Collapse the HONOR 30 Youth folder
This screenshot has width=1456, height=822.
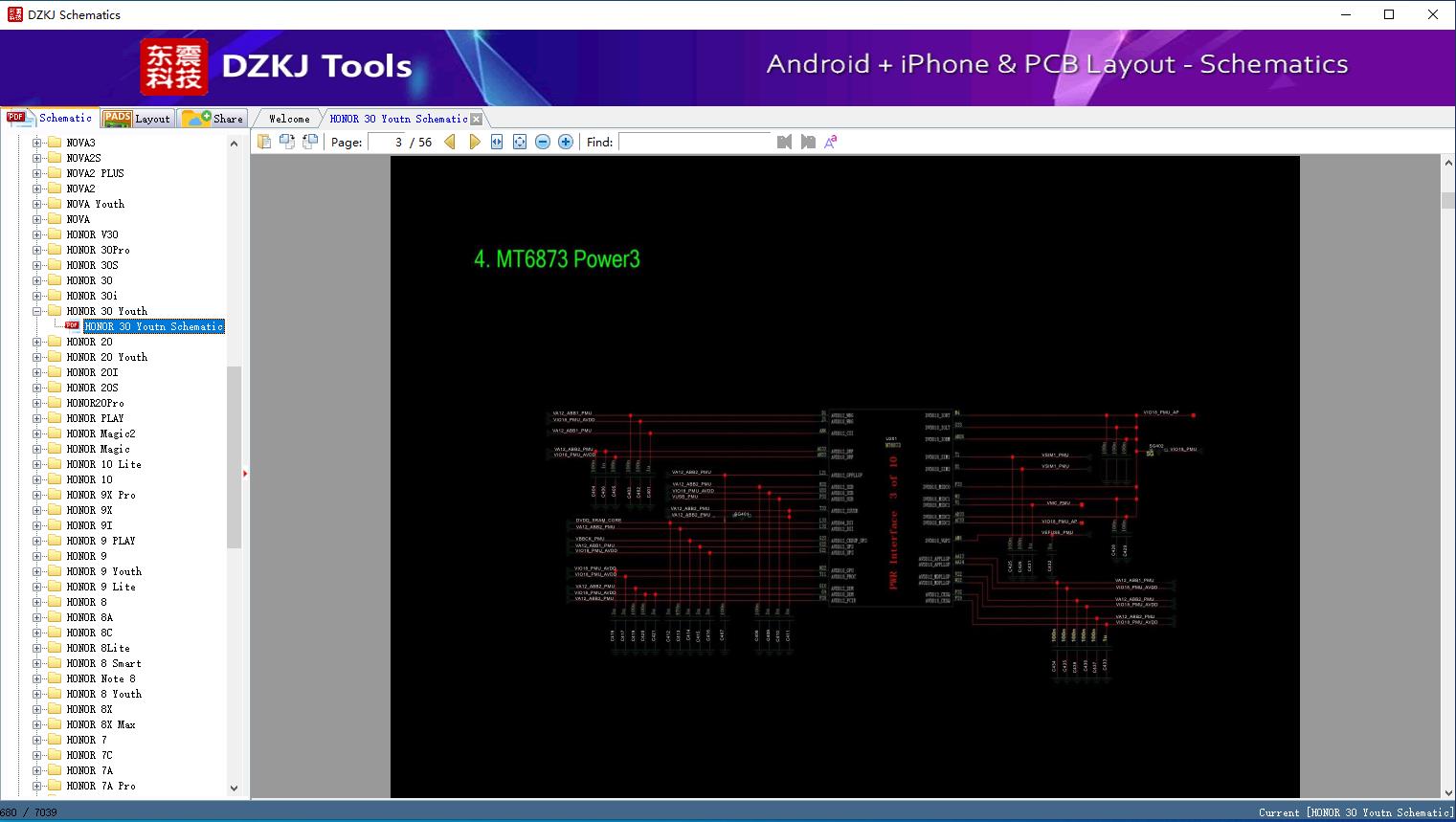click(37, 311)
